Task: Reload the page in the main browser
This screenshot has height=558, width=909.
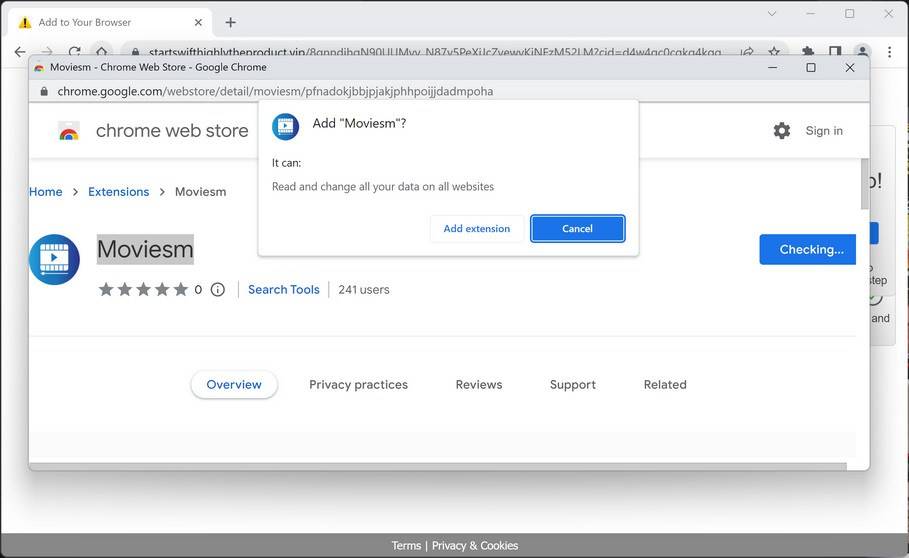Action: point(74,52)
